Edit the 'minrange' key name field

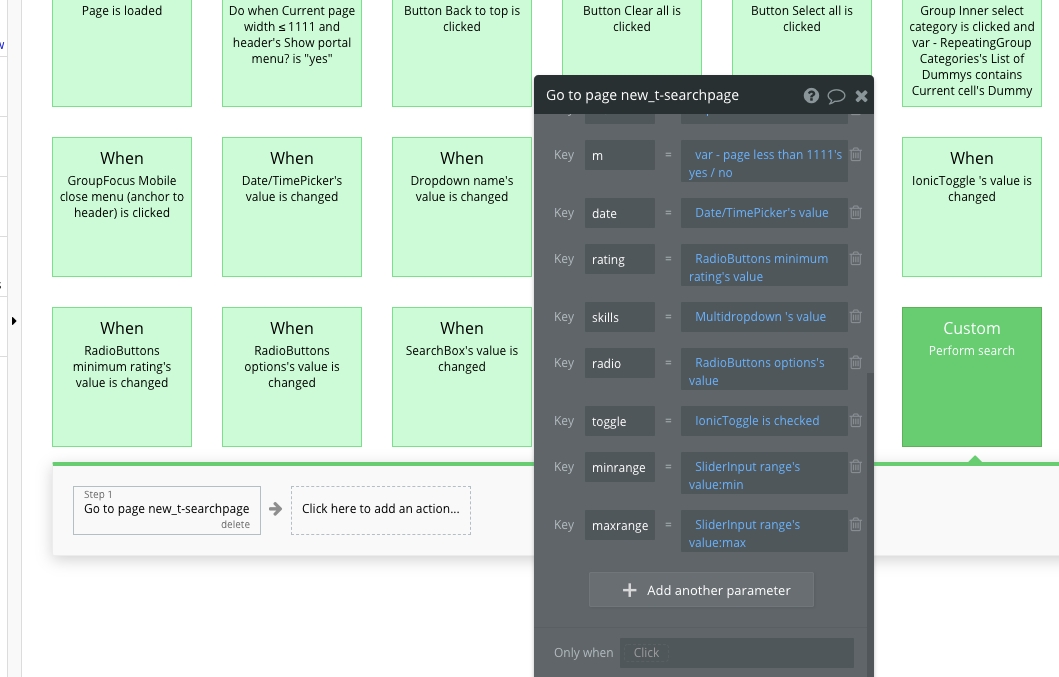click(x=620, y=467)
